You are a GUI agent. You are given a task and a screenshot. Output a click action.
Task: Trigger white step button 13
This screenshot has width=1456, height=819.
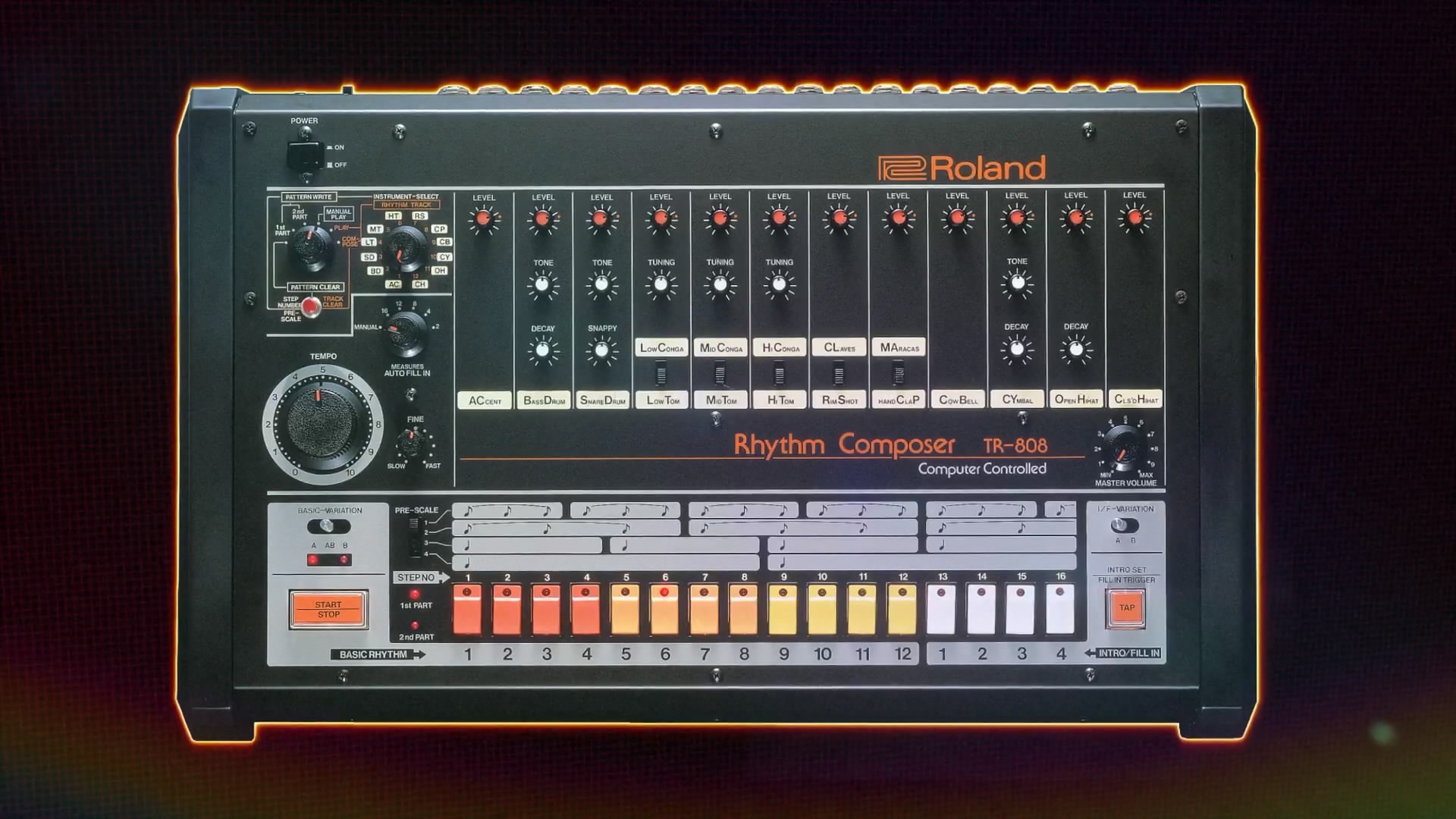tap(941, 609)
